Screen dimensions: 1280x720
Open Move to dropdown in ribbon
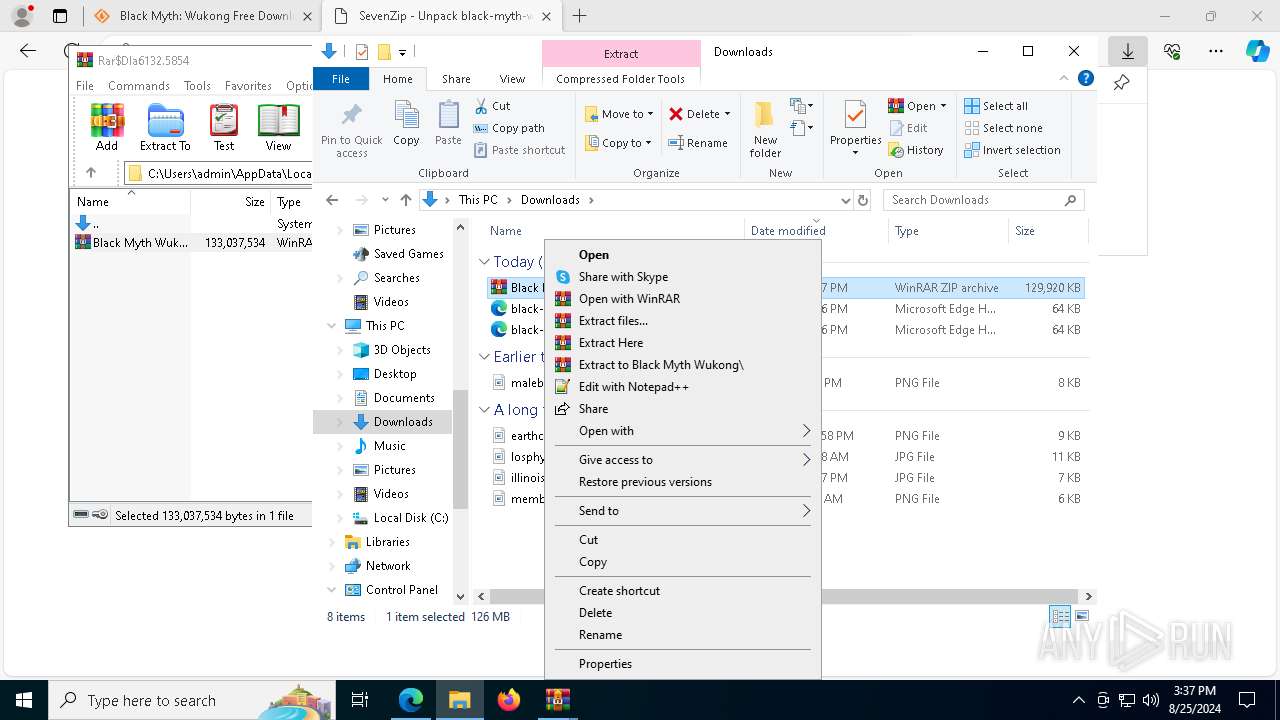(x=619, y=114)
